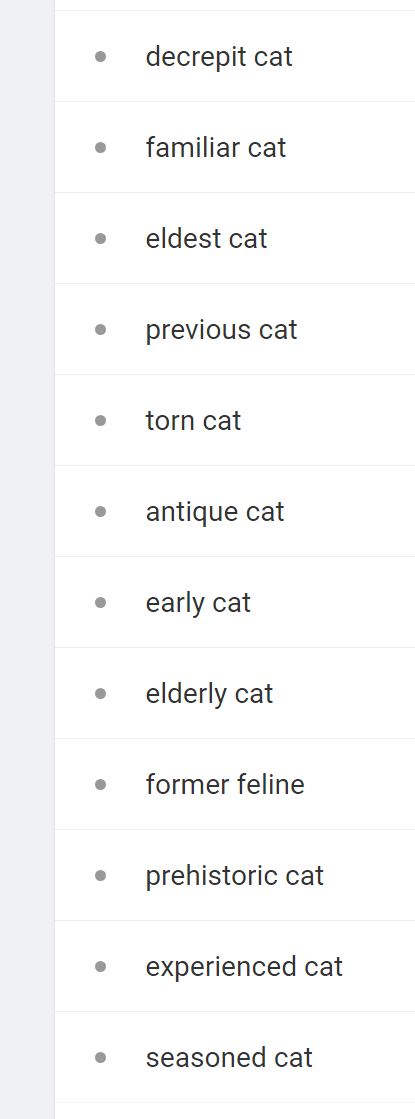Image resolution: width=415 pixels, height=1119 pixels.
Task: Open the 'previous cat' item
Action: click(x=235, y=329)
